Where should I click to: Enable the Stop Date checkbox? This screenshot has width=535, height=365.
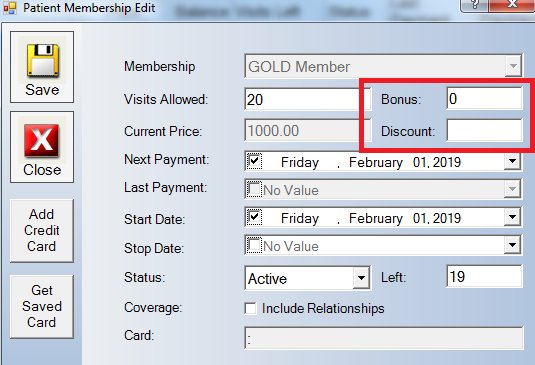[x=254, y=245]
